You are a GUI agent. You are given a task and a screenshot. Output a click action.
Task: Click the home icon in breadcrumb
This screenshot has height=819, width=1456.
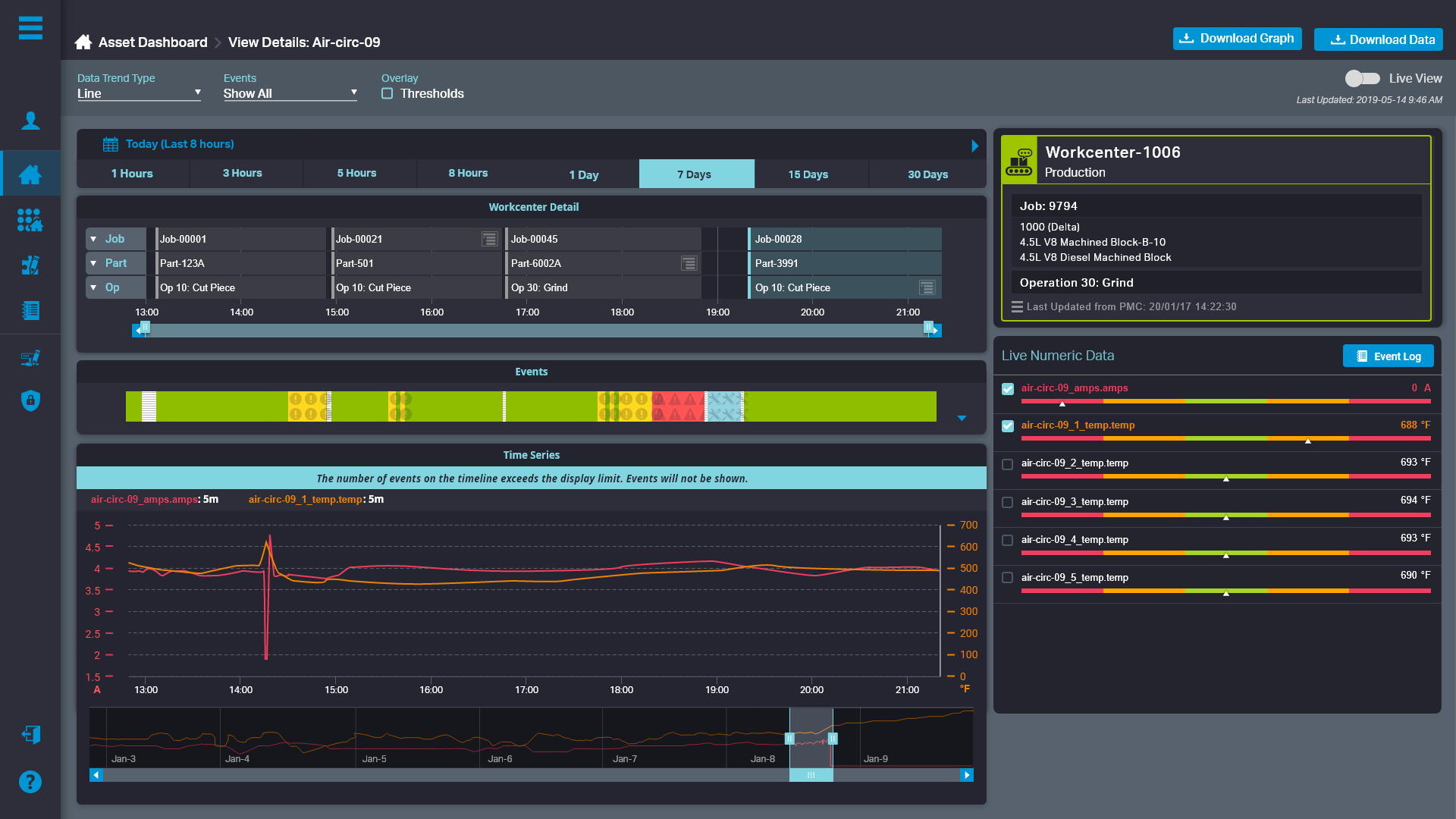click(83, 42)
